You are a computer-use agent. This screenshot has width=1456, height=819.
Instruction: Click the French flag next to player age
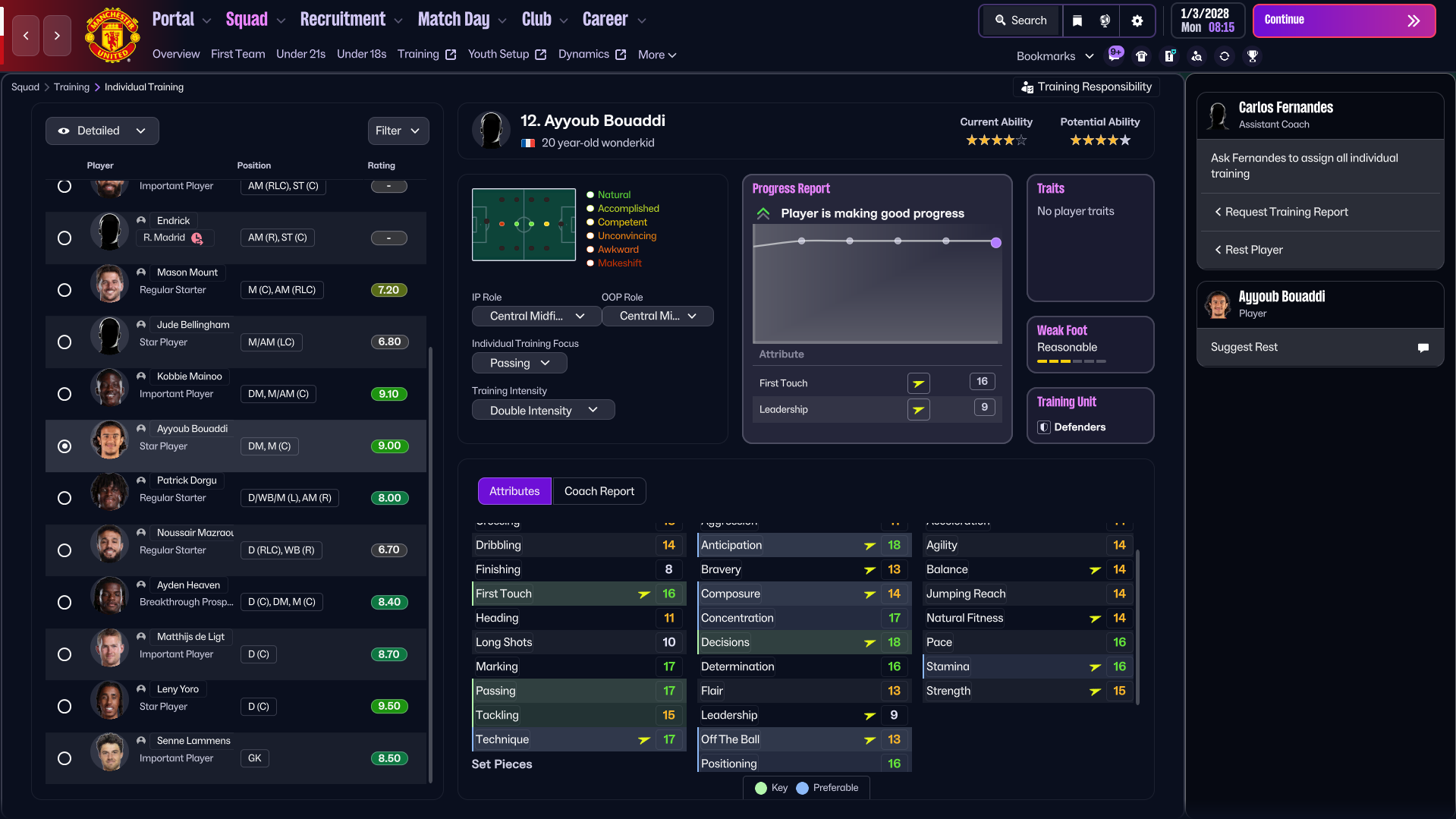click(x=528, y=143)
